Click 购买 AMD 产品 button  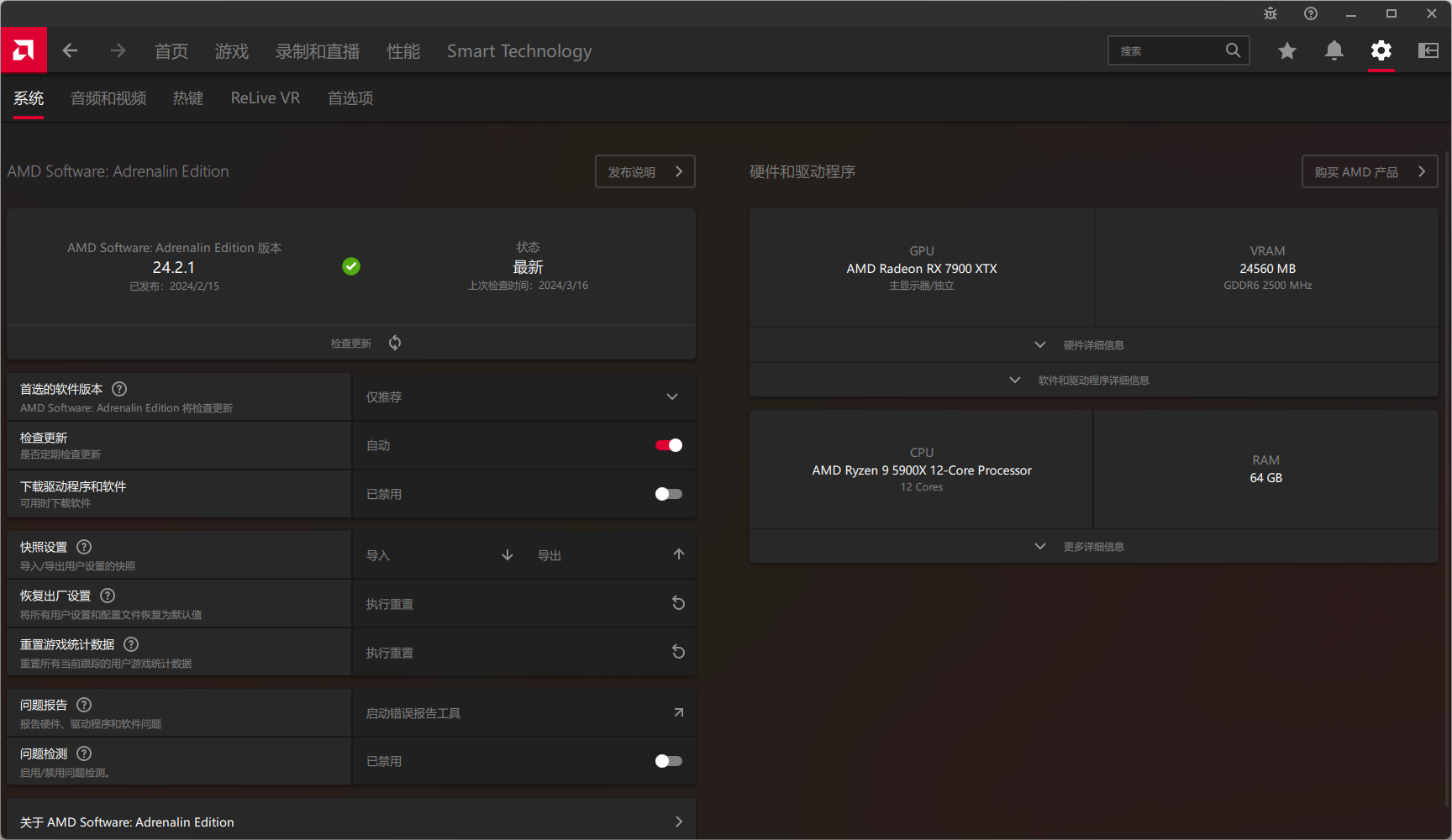[1370, 171]
